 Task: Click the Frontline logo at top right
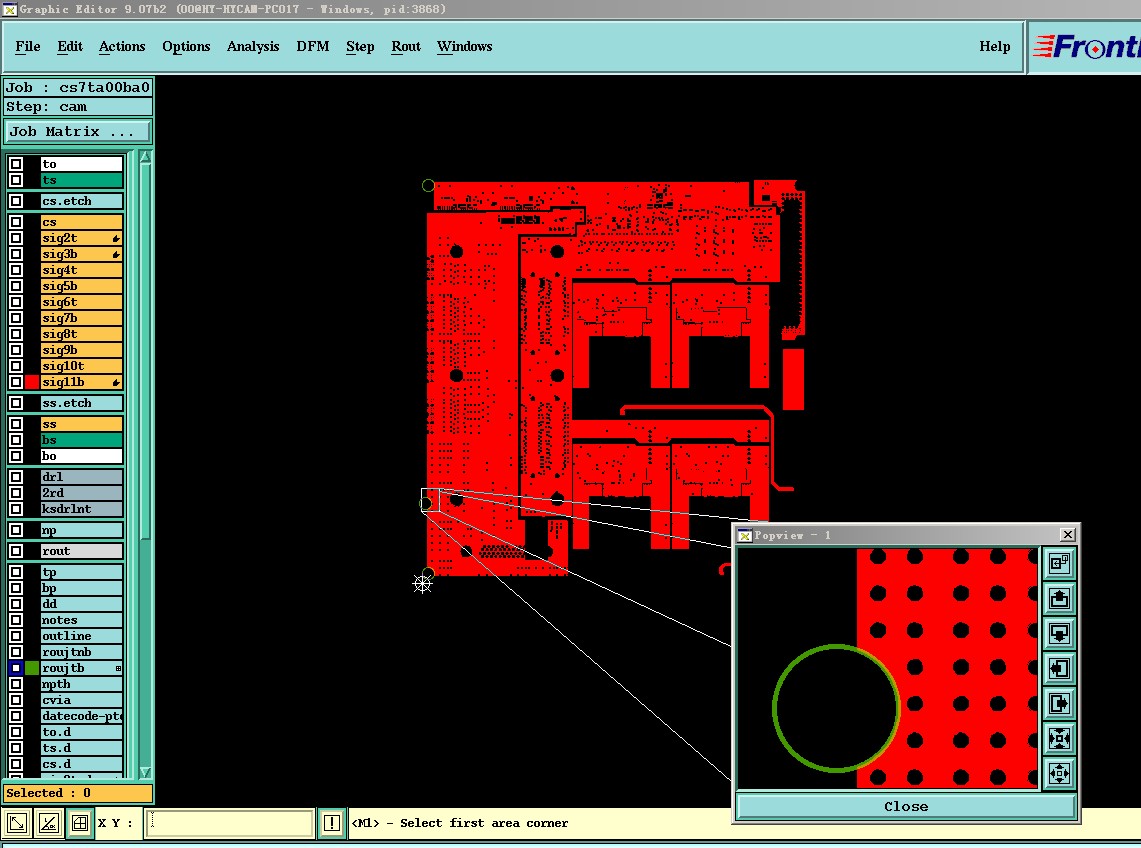pyautogui.click(x=1086, y=47)
